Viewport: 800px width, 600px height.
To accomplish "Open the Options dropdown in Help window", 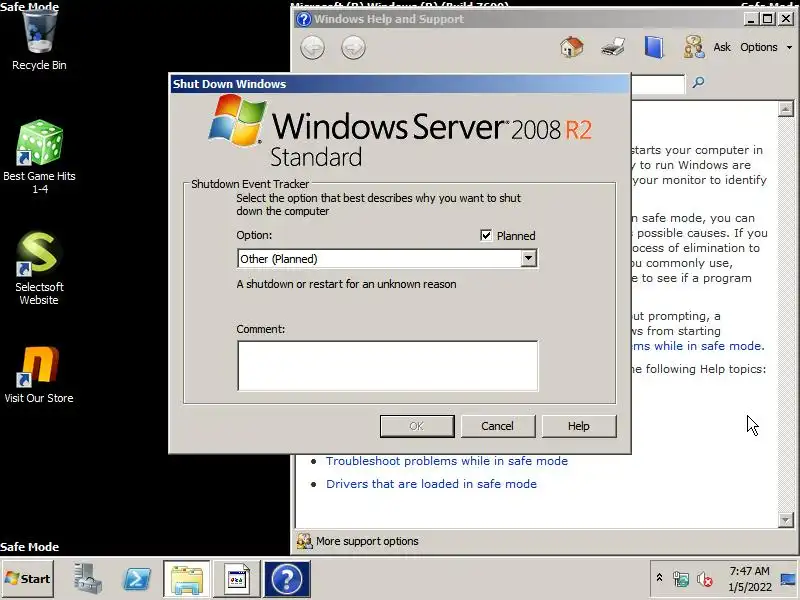I will click(x=766, y=47).
